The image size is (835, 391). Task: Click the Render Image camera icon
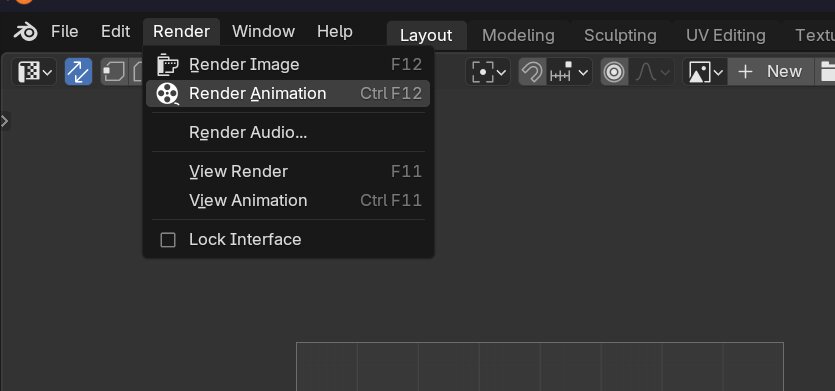point(167,65)
